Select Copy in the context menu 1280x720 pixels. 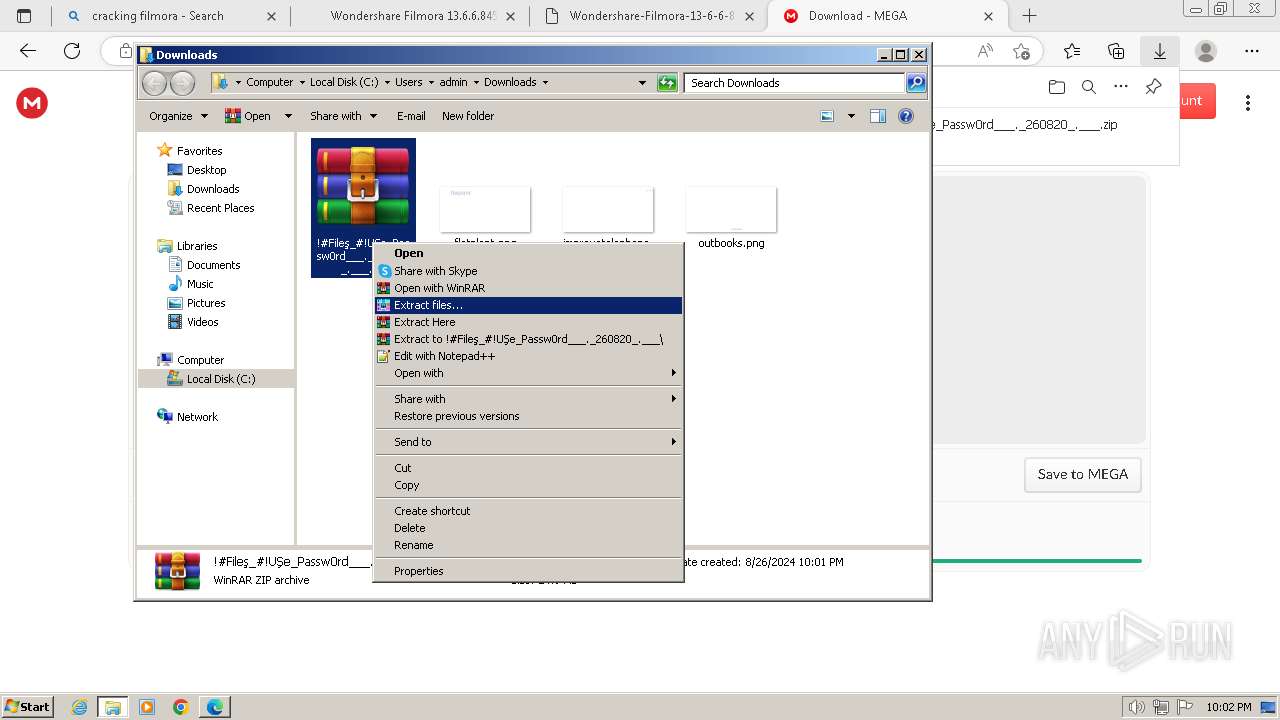click(528, 485)
